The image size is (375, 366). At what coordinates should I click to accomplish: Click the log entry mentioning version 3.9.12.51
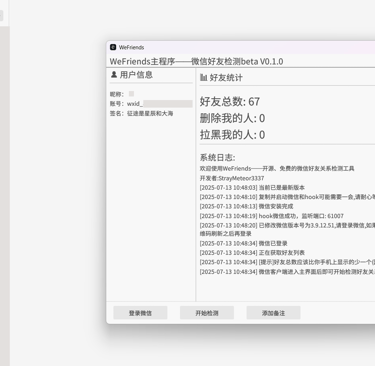click(x=287, y=229)
